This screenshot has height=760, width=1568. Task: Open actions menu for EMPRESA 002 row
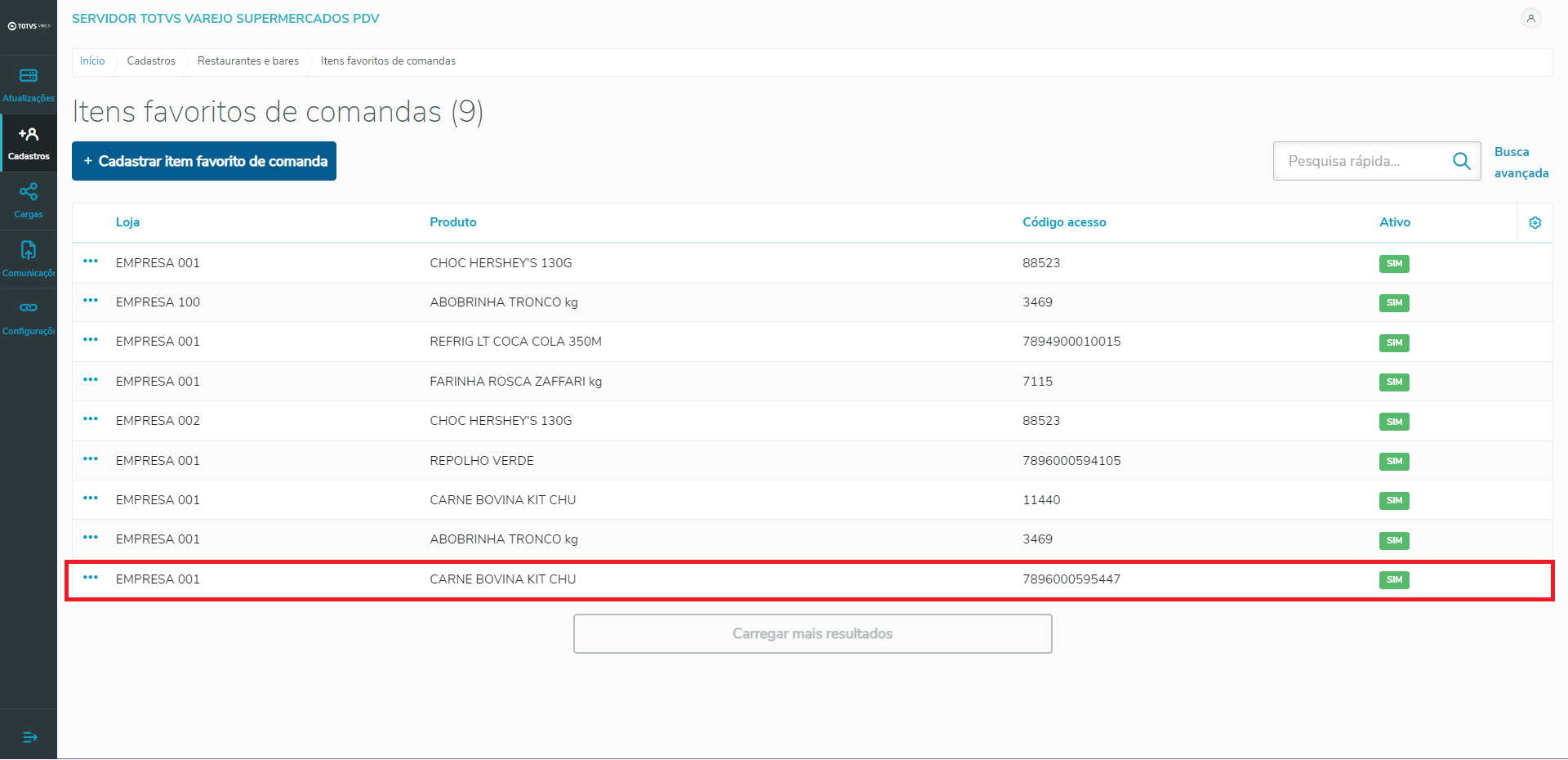coord(91,419)
